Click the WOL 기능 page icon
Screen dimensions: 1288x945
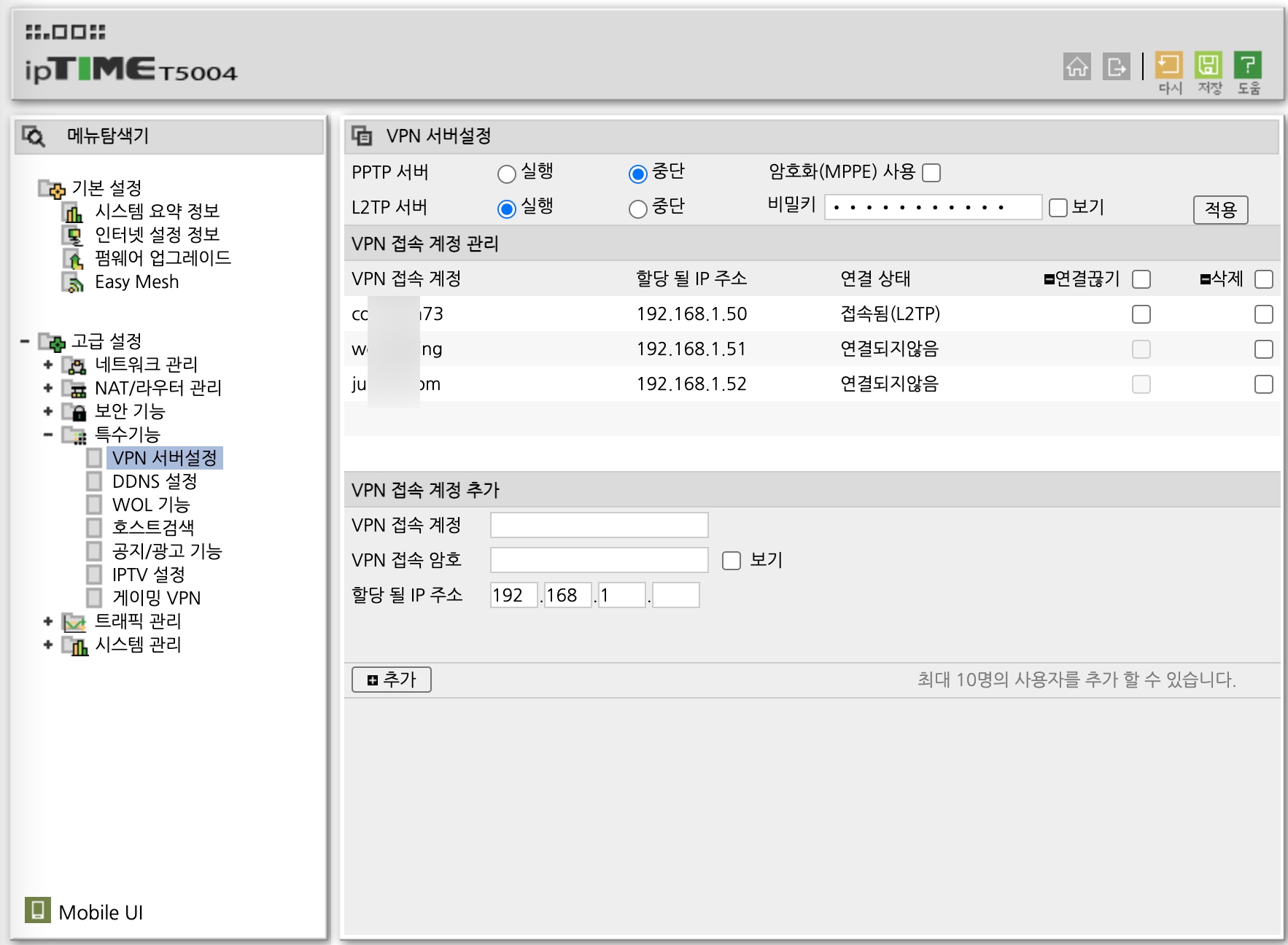tap(94, 505)
